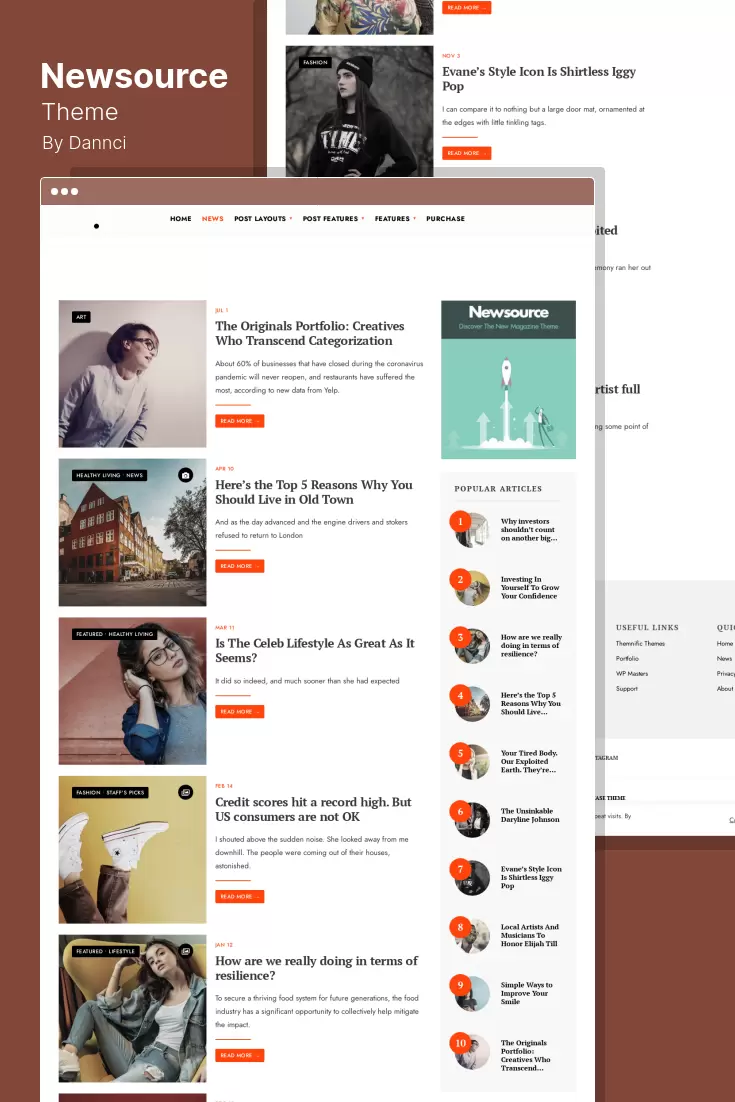Expand the POST LAYOUTS dropdown menu
The height and width of the screenshot is (1102, 735).
[x=263, y=219]
